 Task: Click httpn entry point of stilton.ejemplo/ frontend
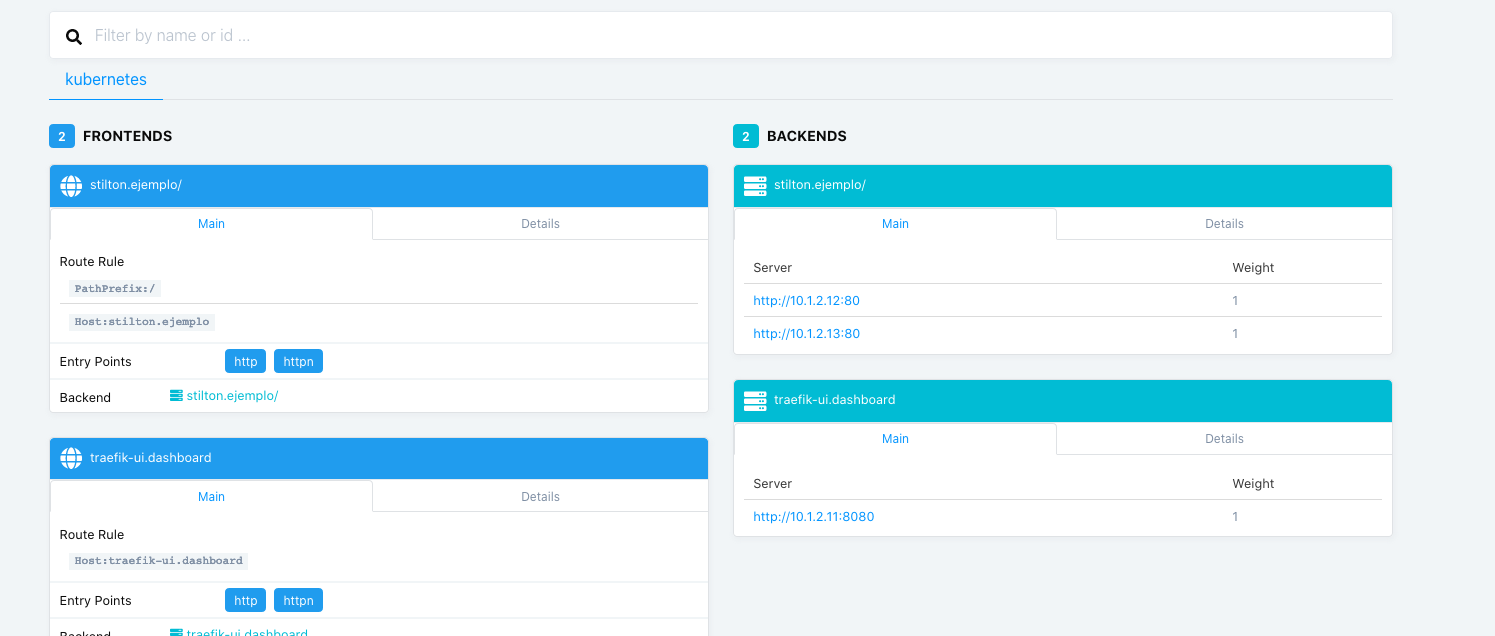(298, 361)
